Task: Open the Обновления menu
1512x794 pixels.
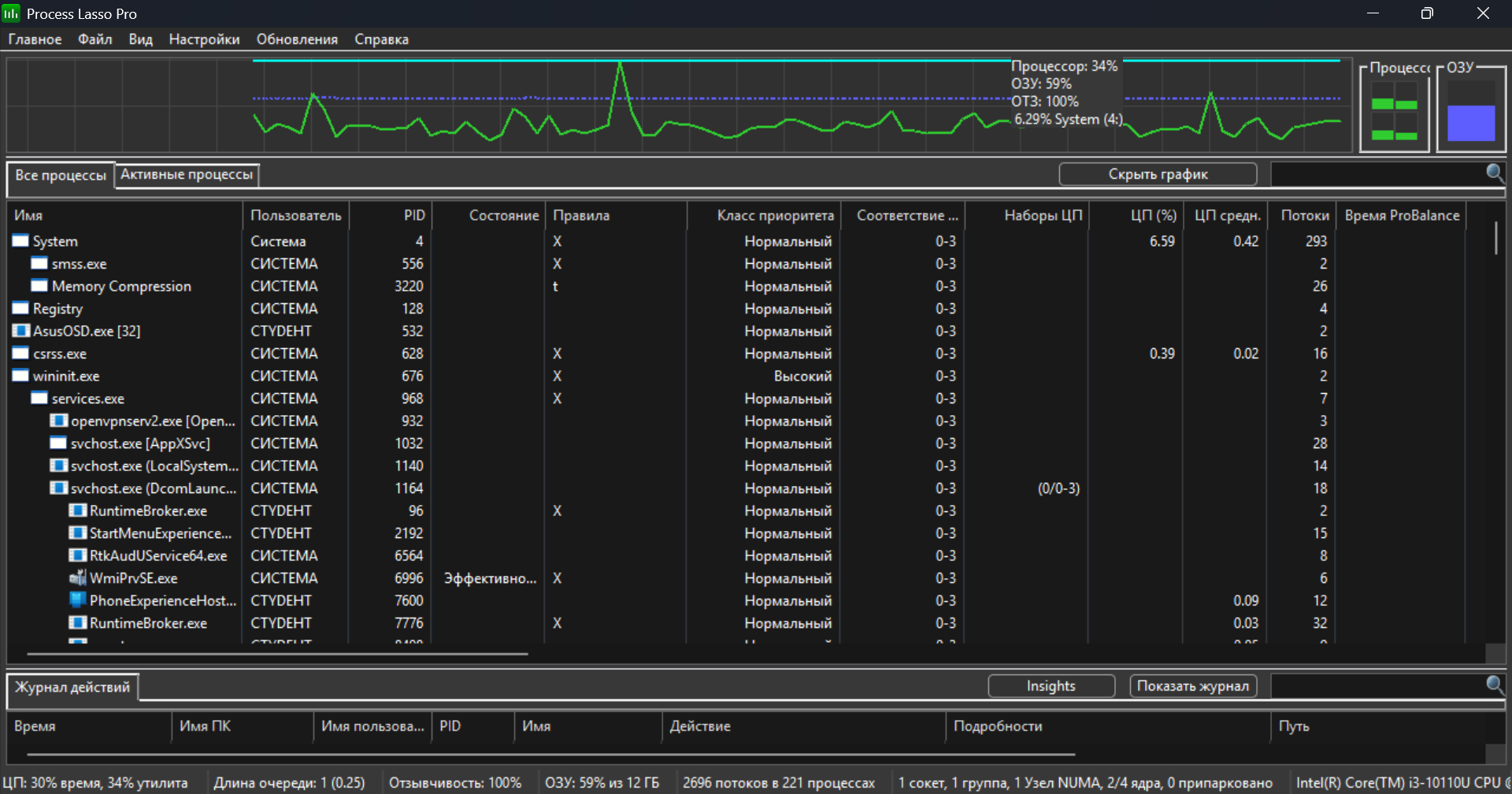Action: click(x=297, y=39)
